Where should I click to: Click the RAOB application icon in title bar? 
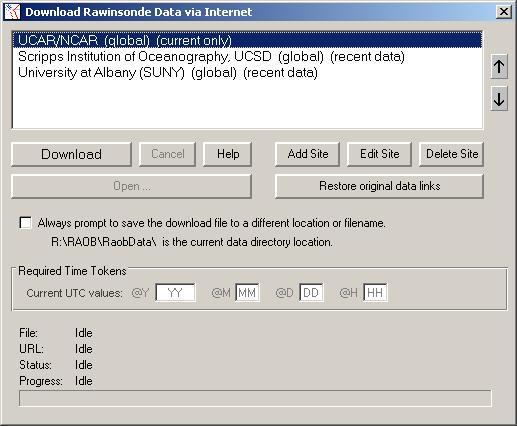(x=12, y=12)
